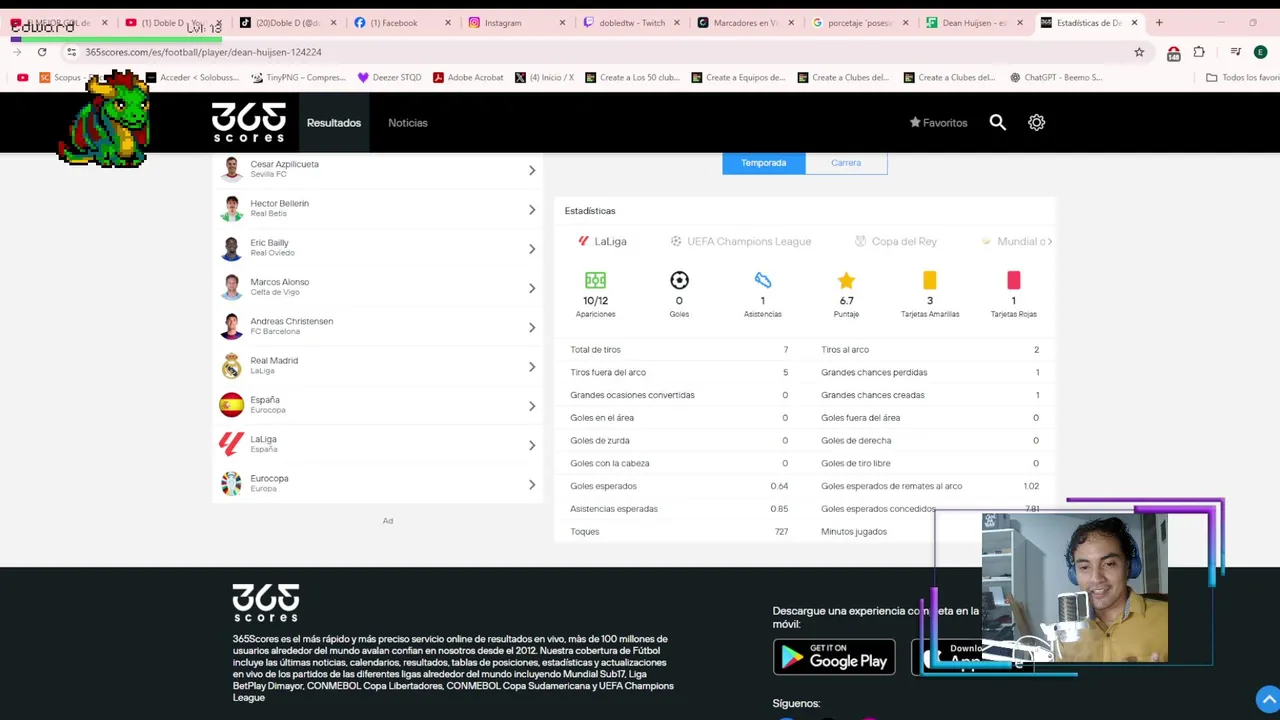This screenshot has height=720, width=1280.
Task: Open Andreas Christensen player name link
Action: [291, 321]
